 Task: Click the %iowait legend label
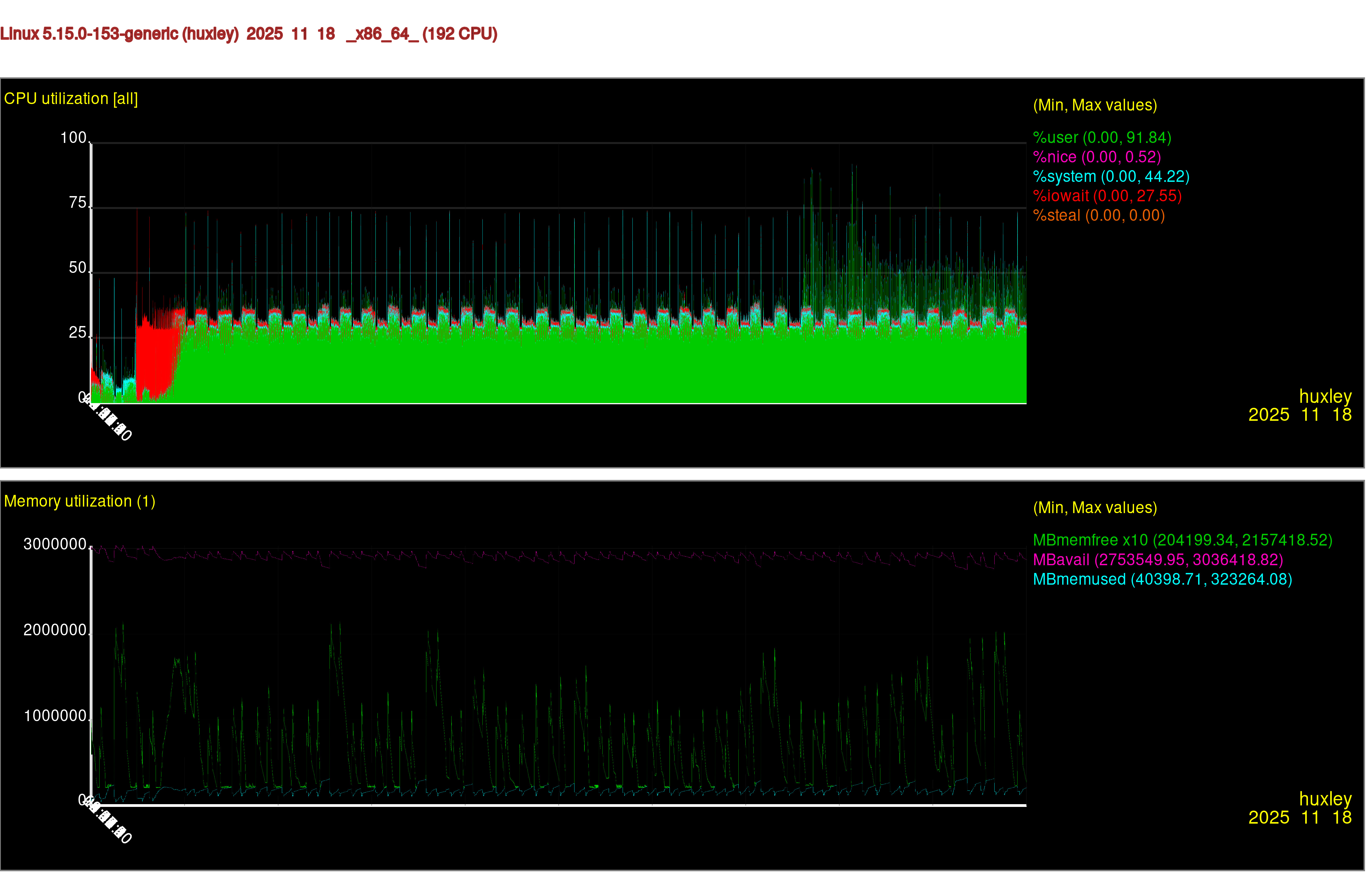point(1107,196)
